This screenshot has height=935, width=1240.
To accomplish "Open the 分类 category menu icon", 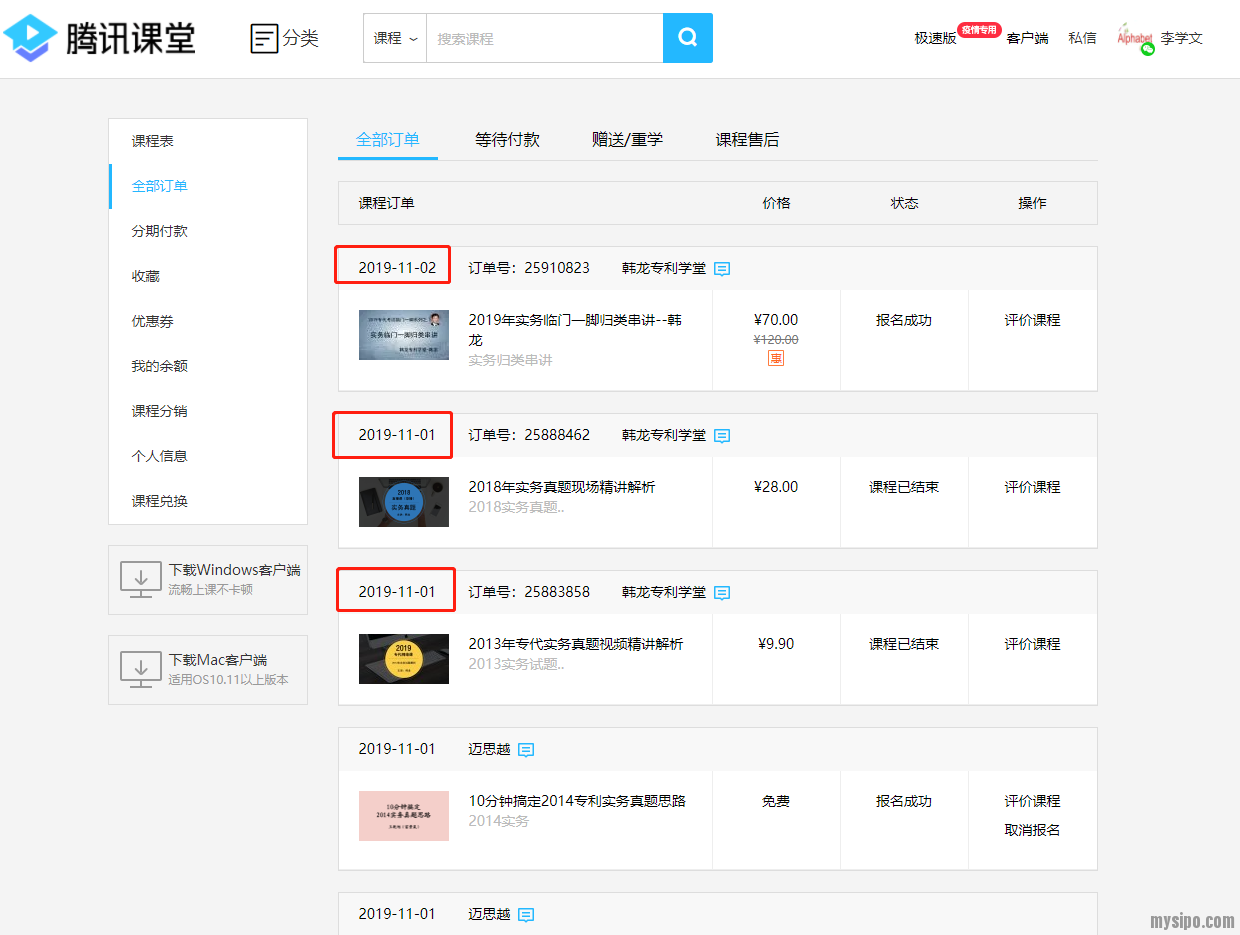I will [264, 39].
